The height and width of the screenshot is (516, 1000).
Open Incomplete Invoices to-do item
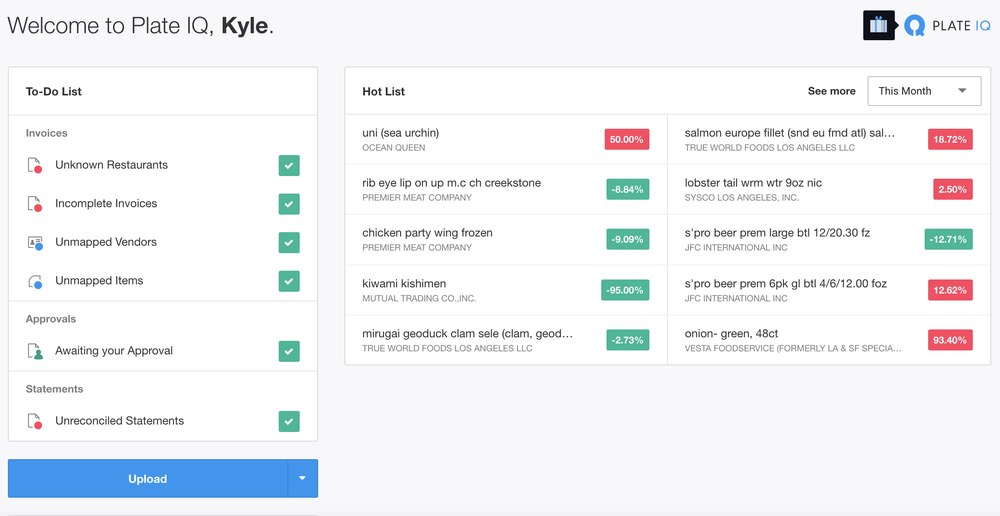106,204
